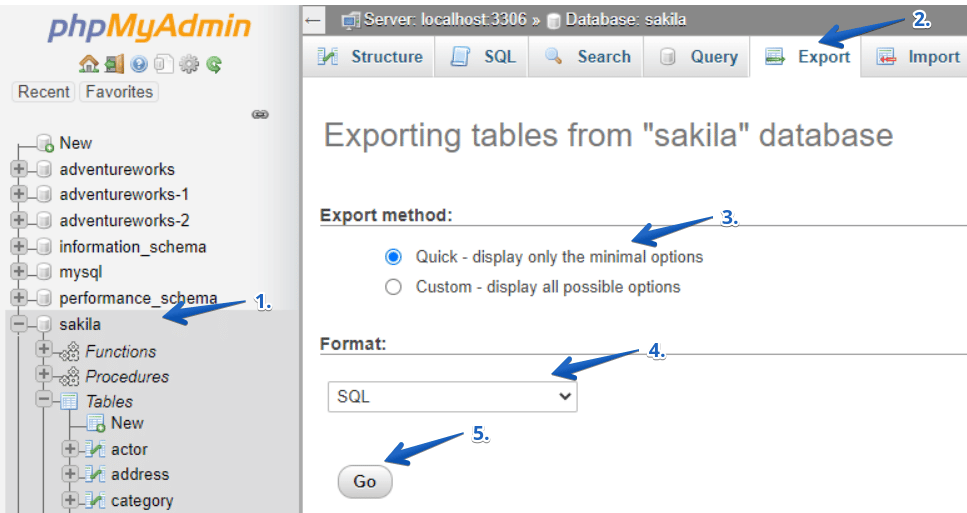Switch to the SQL tab

point(481,57)
